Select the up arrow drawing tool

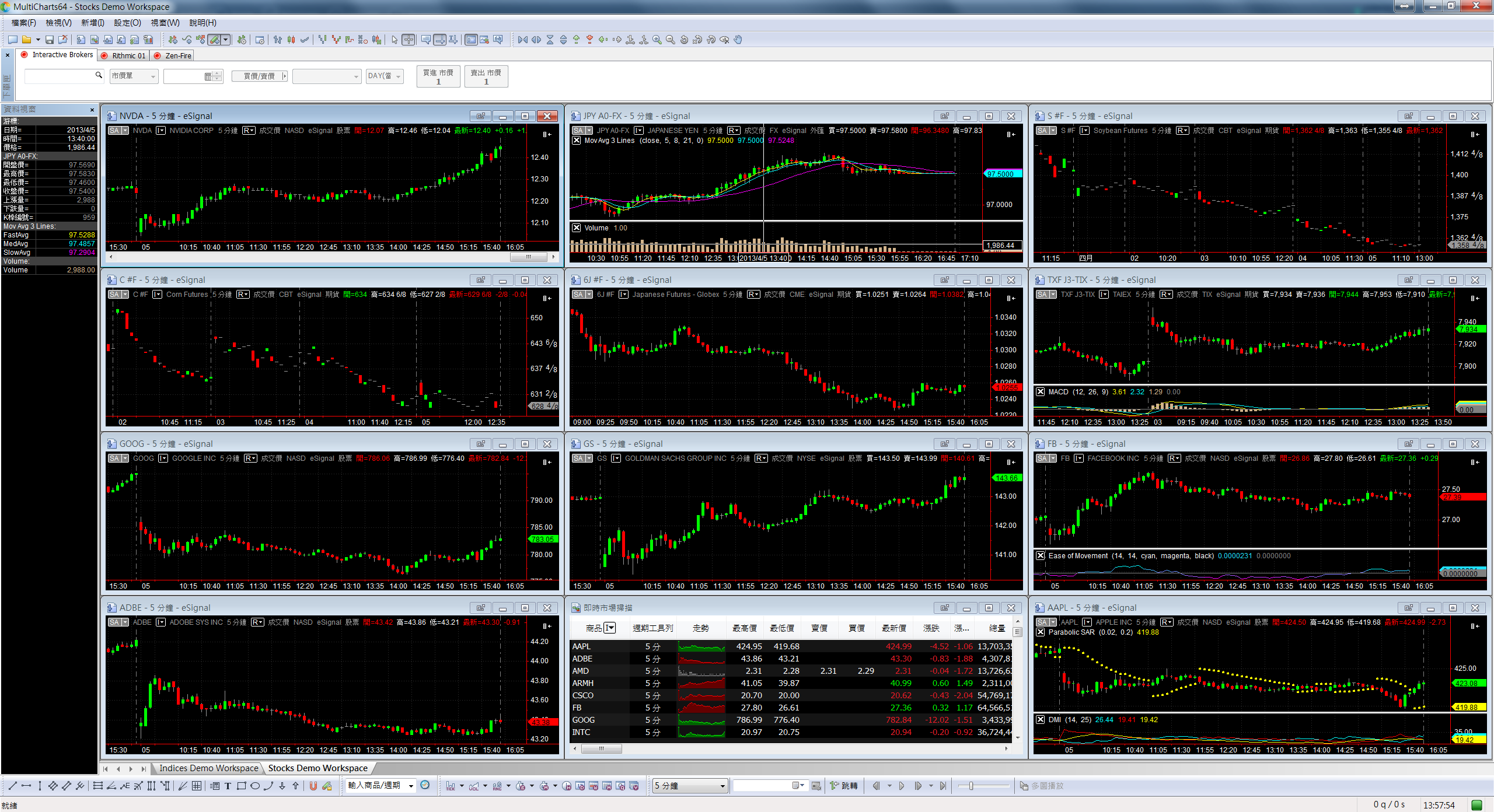click(295, 786)
